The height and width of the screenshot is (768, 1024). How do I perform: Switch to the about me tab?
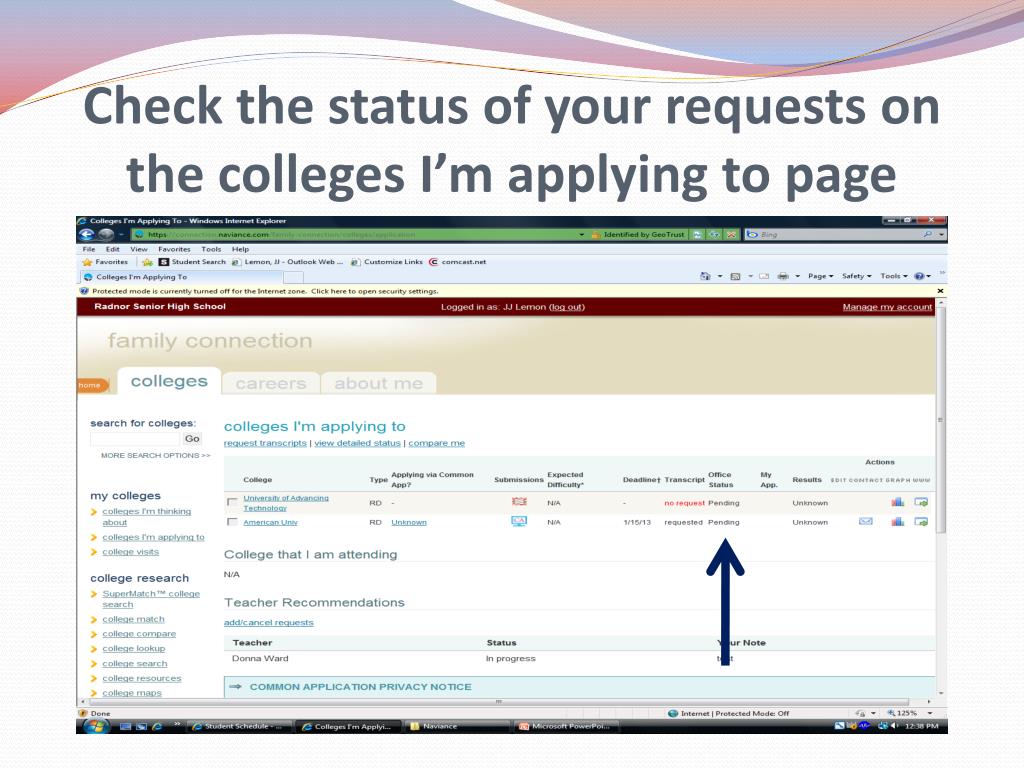pyautogui.click(x=379, y=383)
